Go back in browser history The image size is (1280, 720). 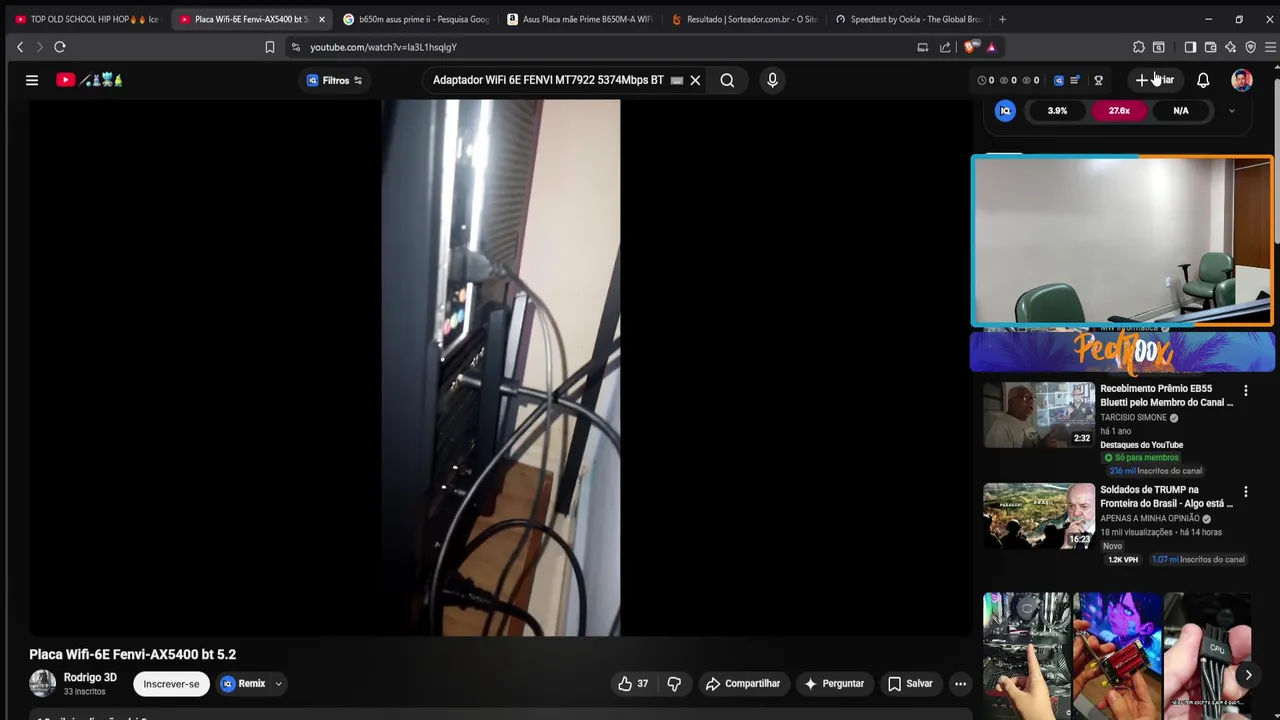[x=20, y=47]
